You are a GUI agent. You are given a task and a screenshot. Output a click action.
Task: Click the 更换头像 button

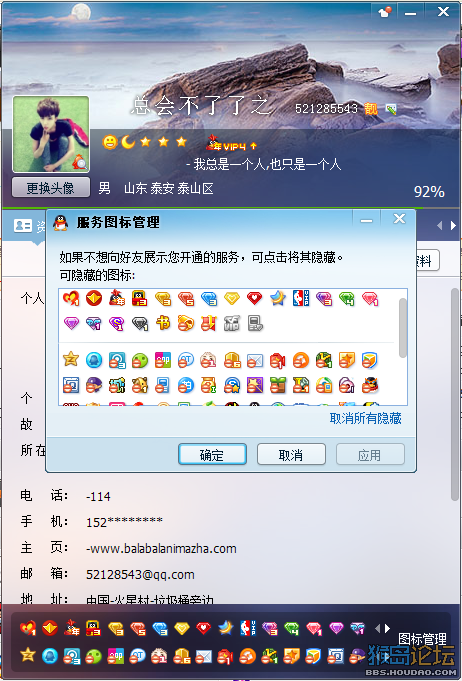tap(50, 188)
